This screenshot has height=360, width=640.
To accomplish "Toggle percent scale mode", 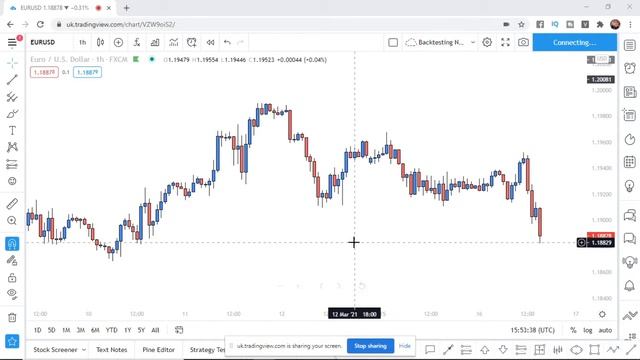I will point(573,330).
